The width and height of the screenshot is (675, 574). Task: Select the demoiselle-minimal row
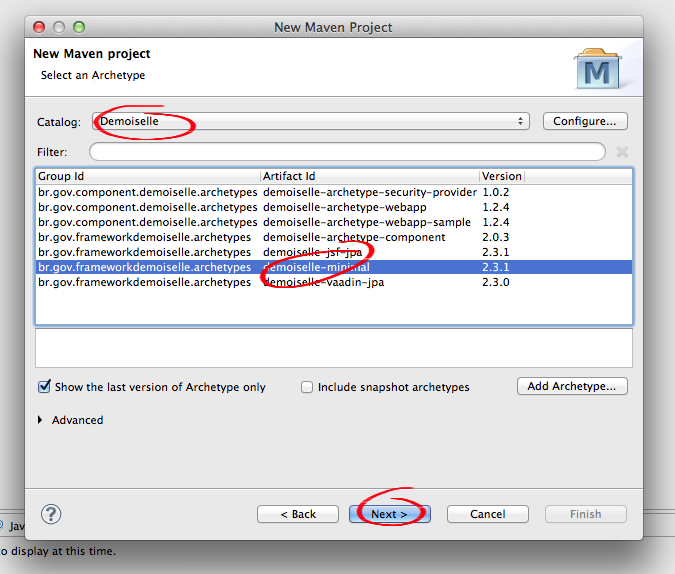[x=334, y=267]
